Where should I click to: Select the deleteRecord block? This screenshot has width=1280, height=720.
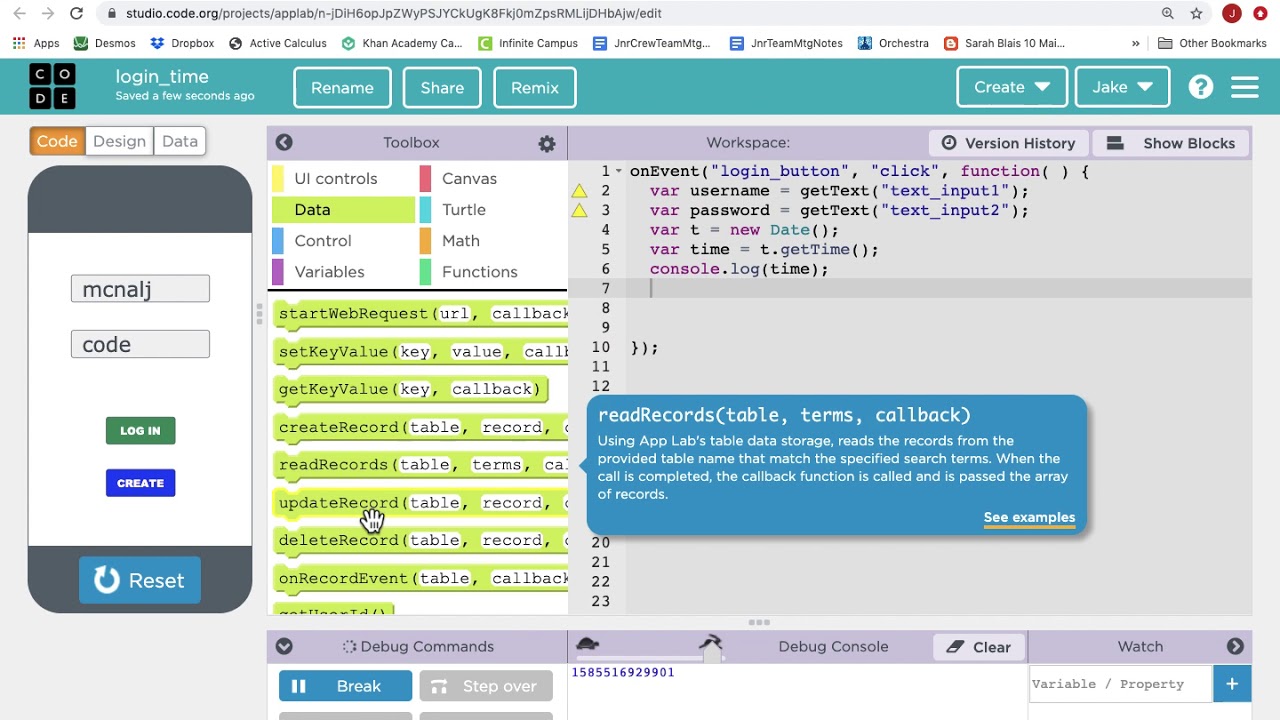pyautogui.click(x=421, y=540)
